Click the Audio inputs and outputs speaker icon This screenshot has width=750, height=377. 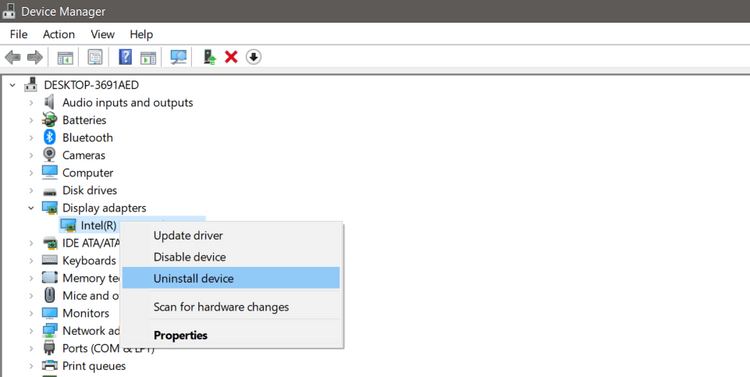pos(49,102)
